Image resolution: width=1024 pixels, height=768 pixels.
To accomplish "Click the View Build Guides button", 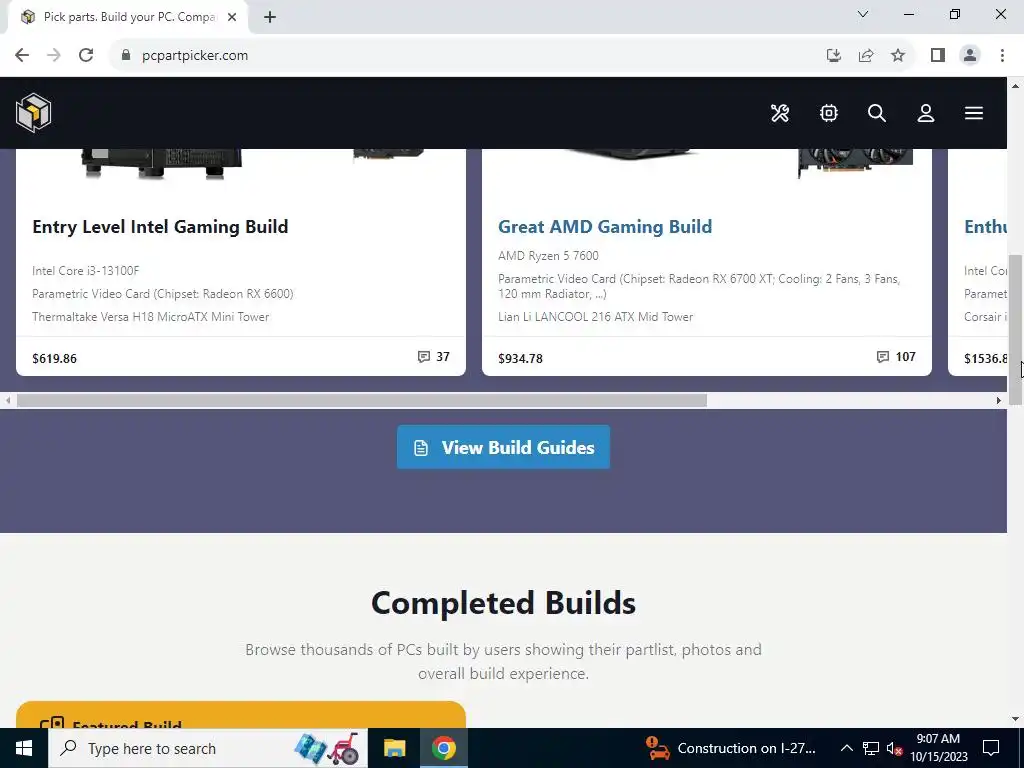I will coord(503,447).
